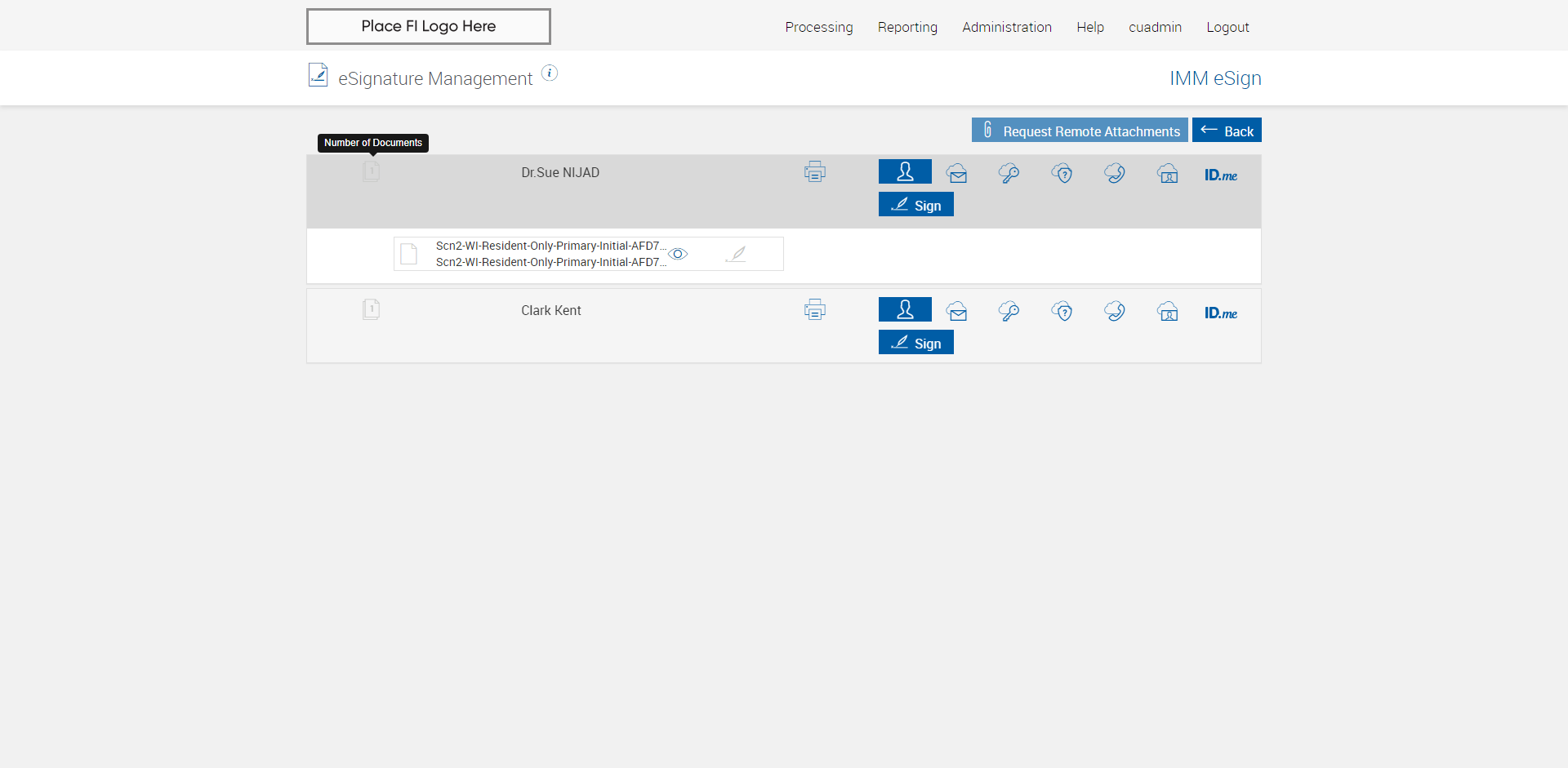
Task: Open the Reporting menu
Action: pos(907,27)
